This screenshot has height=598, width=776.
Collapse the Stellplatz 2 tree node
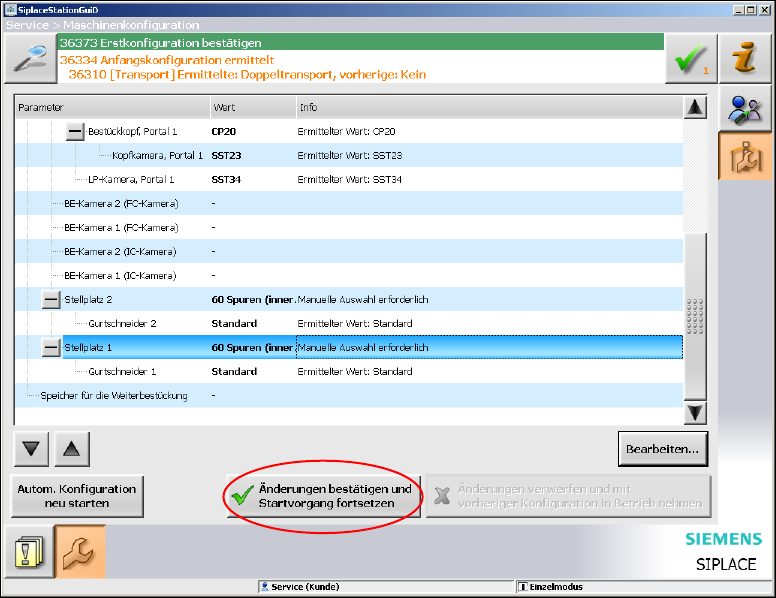click(x=51, y=300)
